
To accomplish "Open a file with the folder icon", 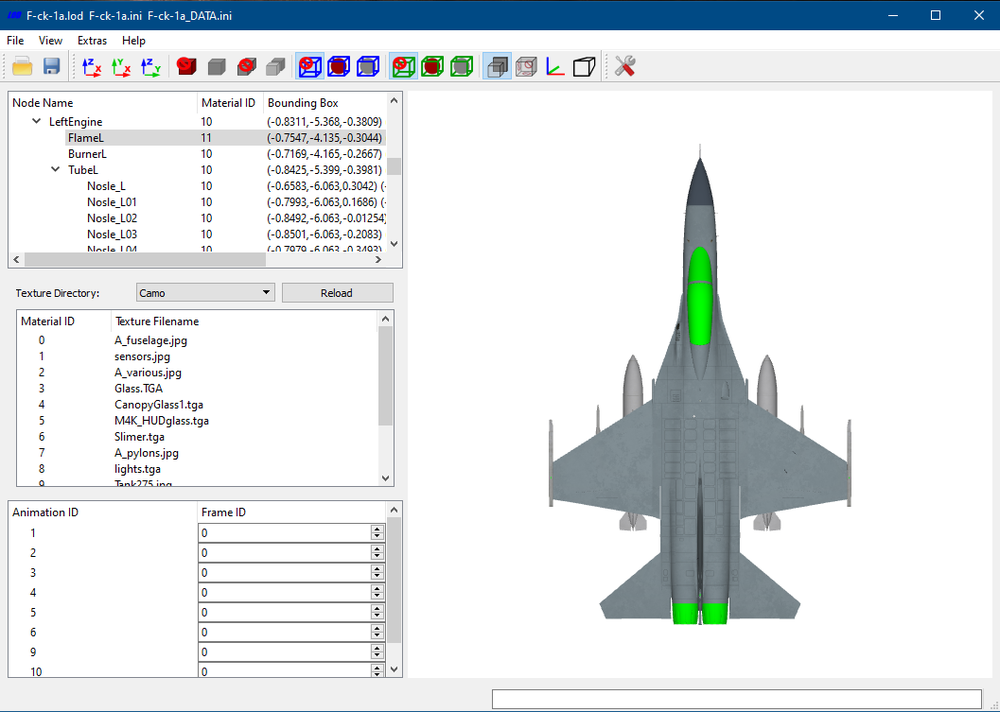I will pos(22,66).
